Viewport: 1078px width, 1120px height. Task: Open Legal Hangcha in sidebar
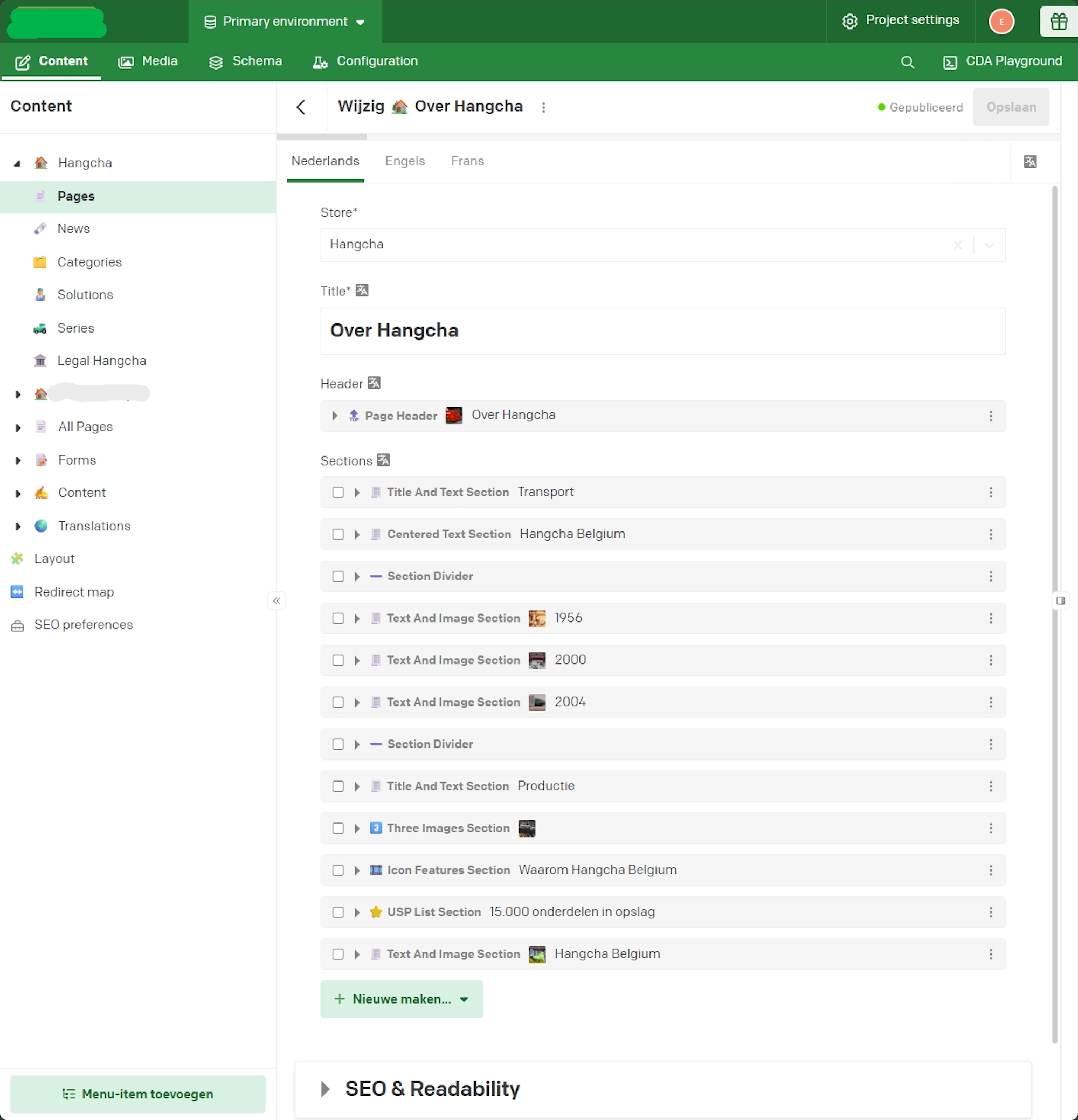[x=102, y=361]
